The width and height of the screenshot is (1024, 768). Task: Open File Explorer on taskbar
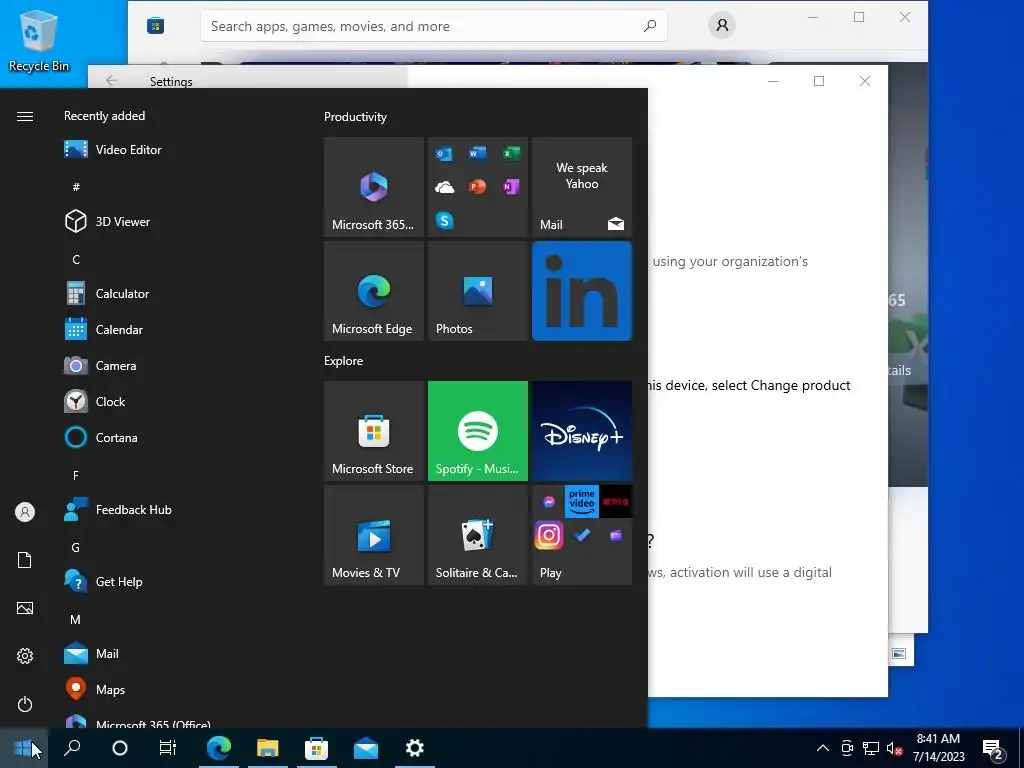coord(268,748)
